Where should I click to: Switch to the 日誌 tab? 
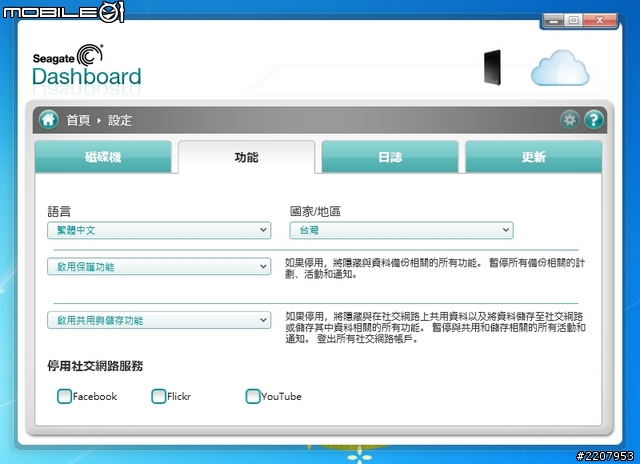[390, 157]
